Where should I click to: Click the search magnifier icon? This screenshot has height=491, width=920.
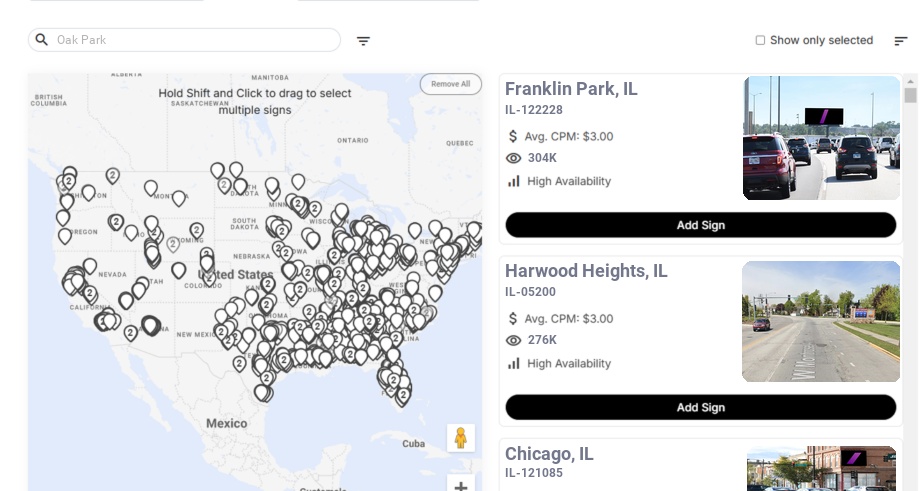[x=42, y=40]
